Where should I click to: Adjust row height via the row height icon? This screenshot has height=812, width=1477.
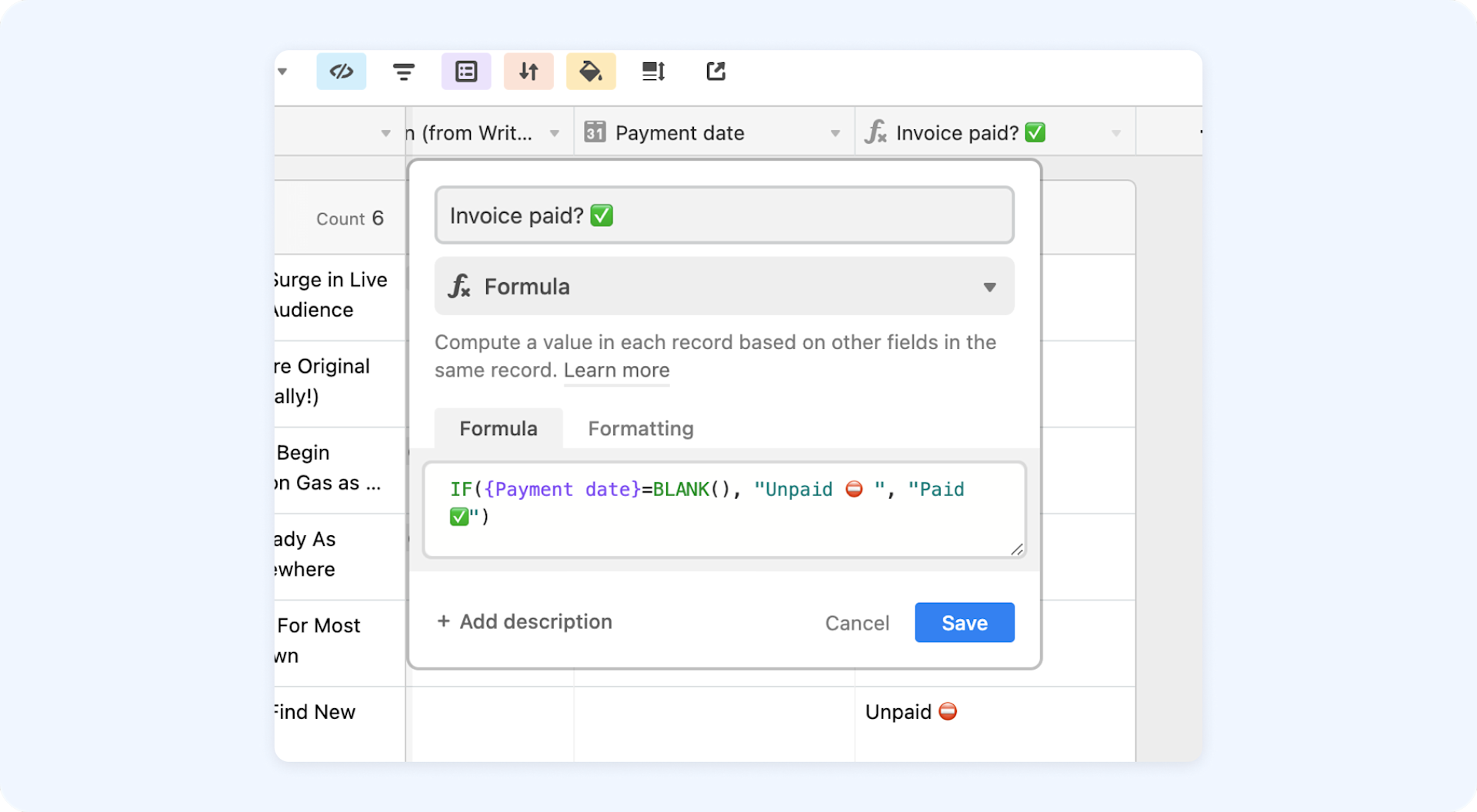click(x=652, y=71)
